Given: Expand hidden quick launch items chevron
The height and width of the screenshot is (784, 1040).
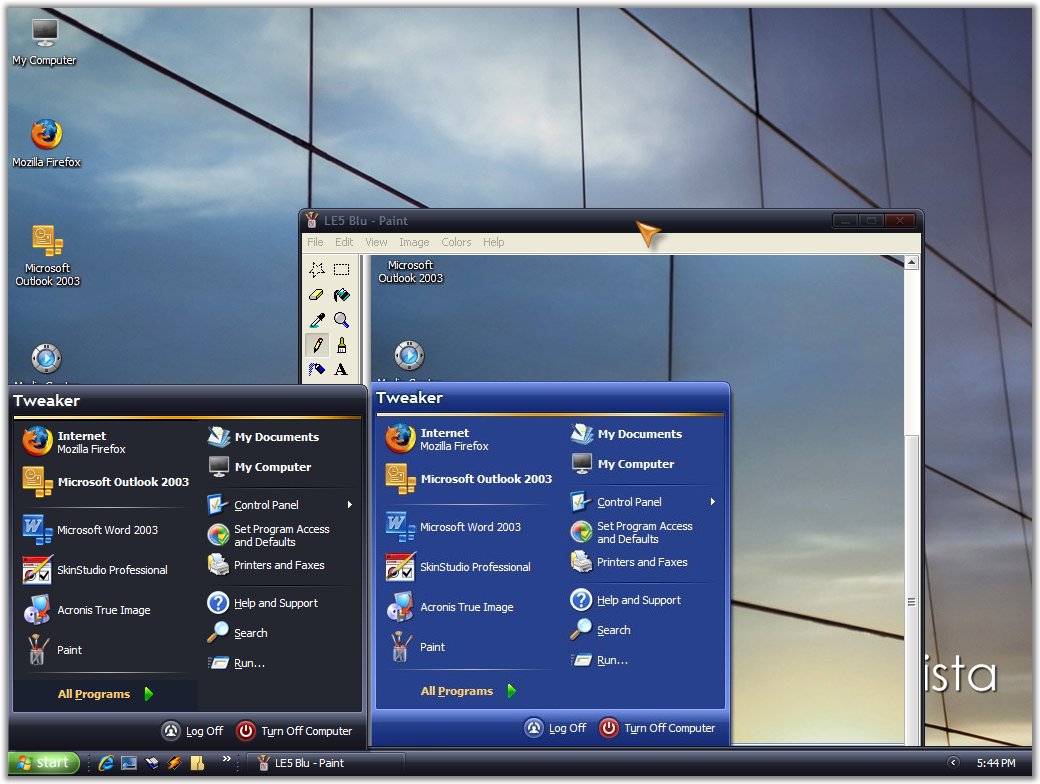Looking at the screenshot, I should [227, 758].
